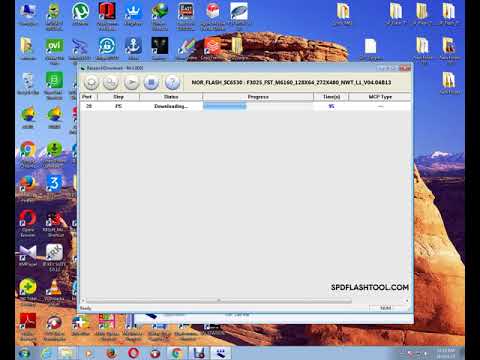This screenshot has width=480, height=360.
Task: Open the Settings gear toolbar button
Action: pos(111,82)
